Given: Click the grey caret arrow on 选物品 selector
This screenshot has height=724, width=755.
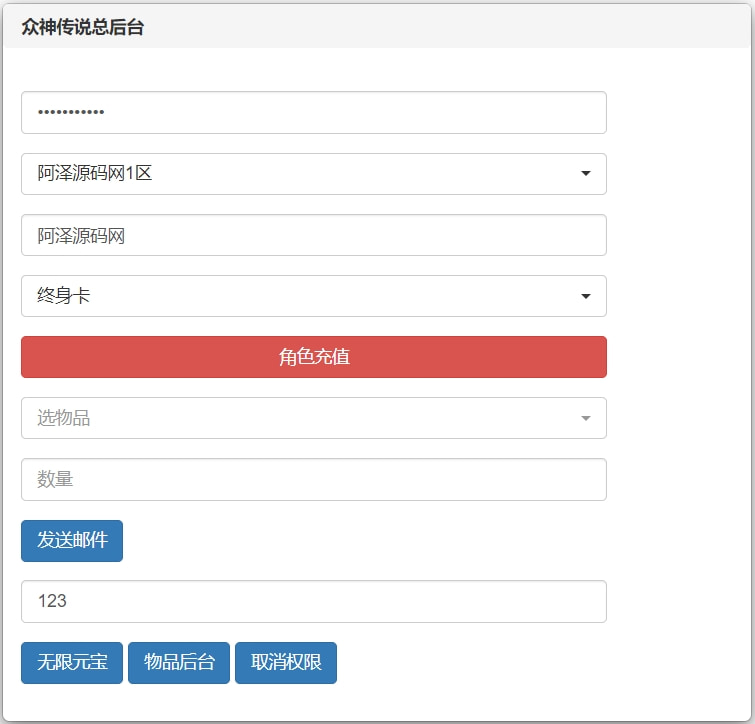Looking at the screenshot, I should click(x=586, y=418).
